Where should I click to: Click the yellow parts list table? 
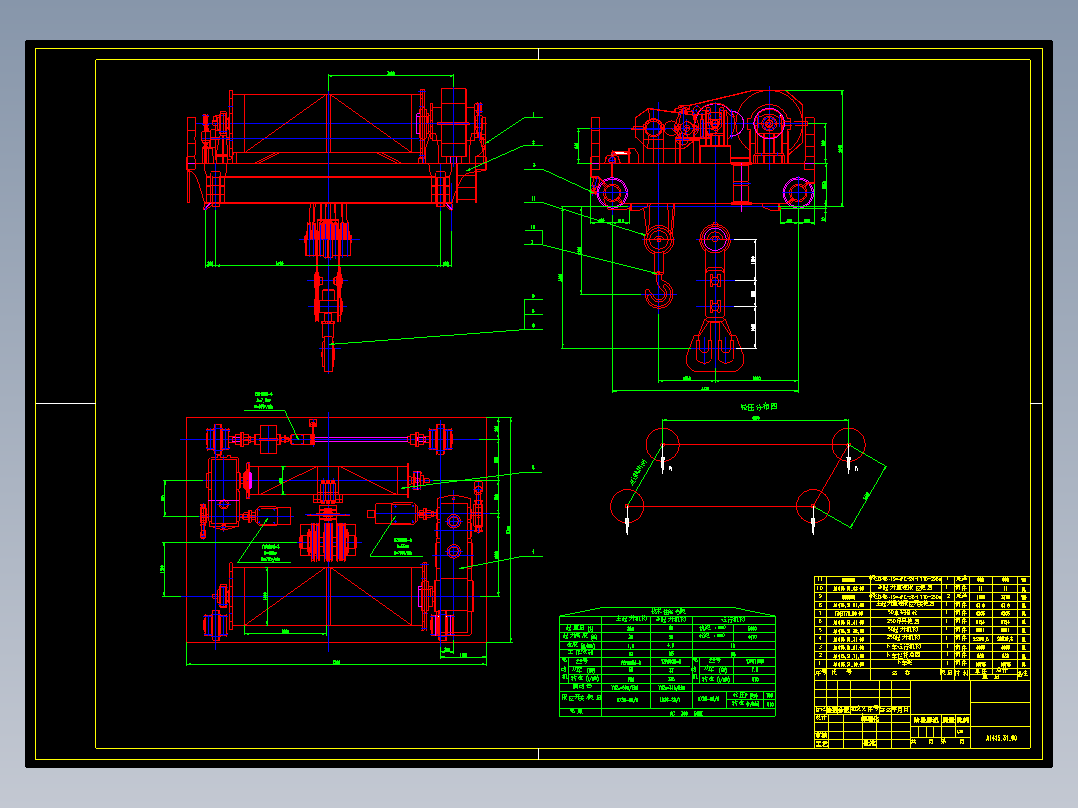click(x=922, y=627)
